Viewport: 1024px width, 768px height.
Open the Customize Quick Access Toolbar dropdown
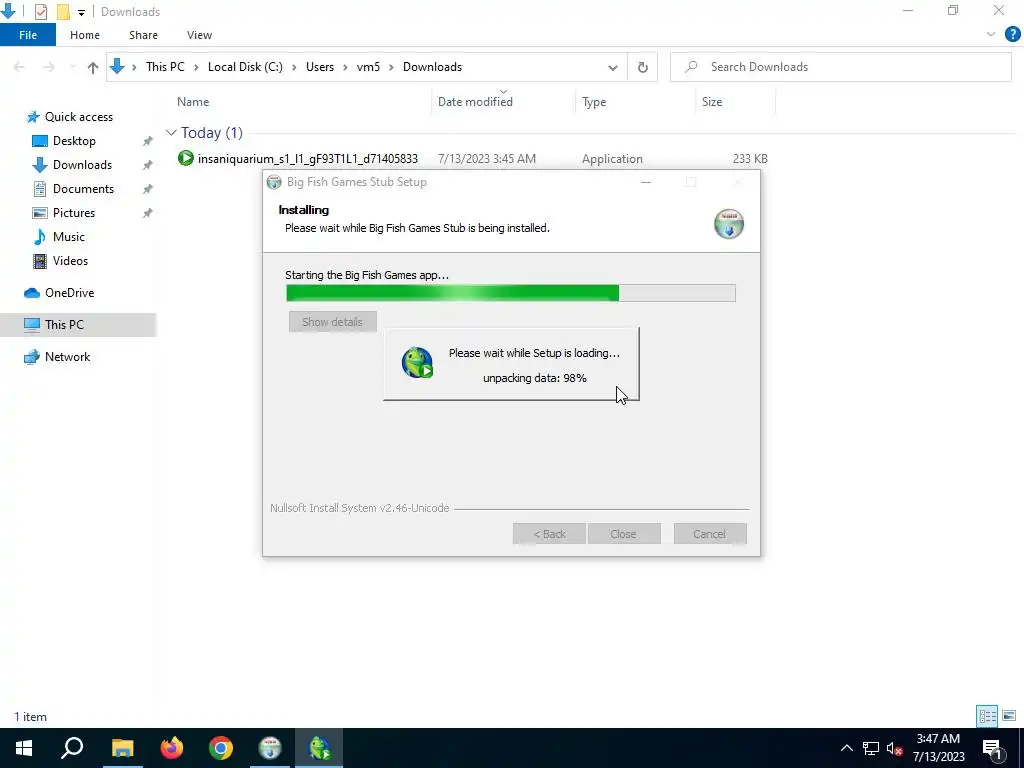pos(81,12)
